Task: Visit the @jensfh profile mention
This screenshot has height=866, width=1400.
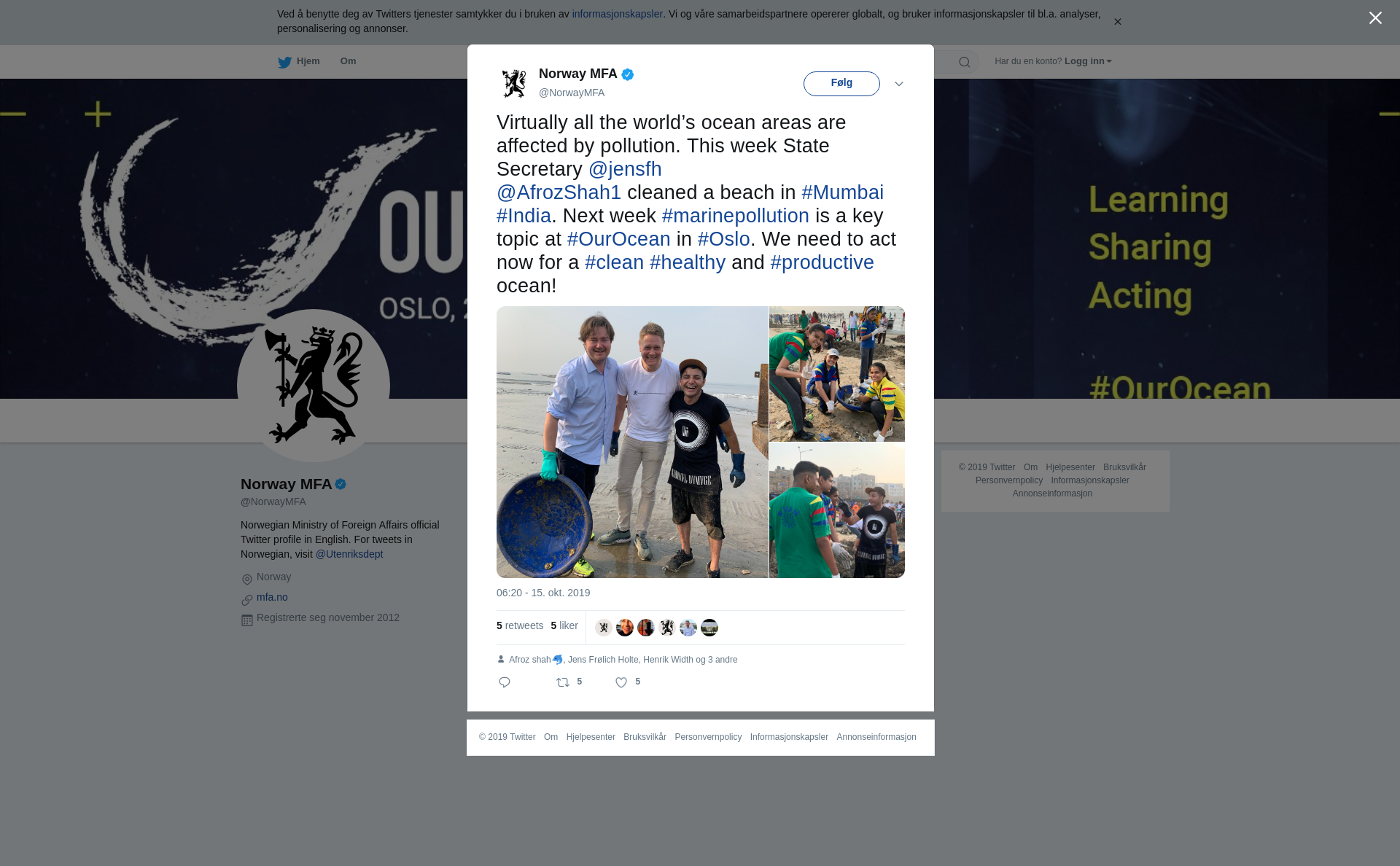Action: click(625, 169)
